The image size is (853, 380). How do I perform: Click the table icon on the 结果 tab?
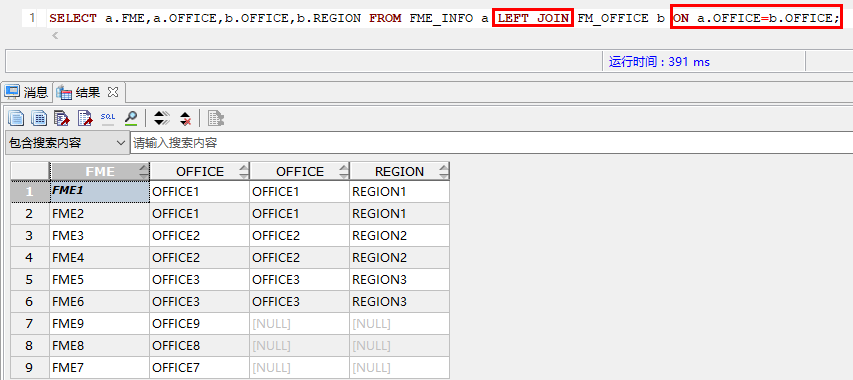click(x=64, y=92)
